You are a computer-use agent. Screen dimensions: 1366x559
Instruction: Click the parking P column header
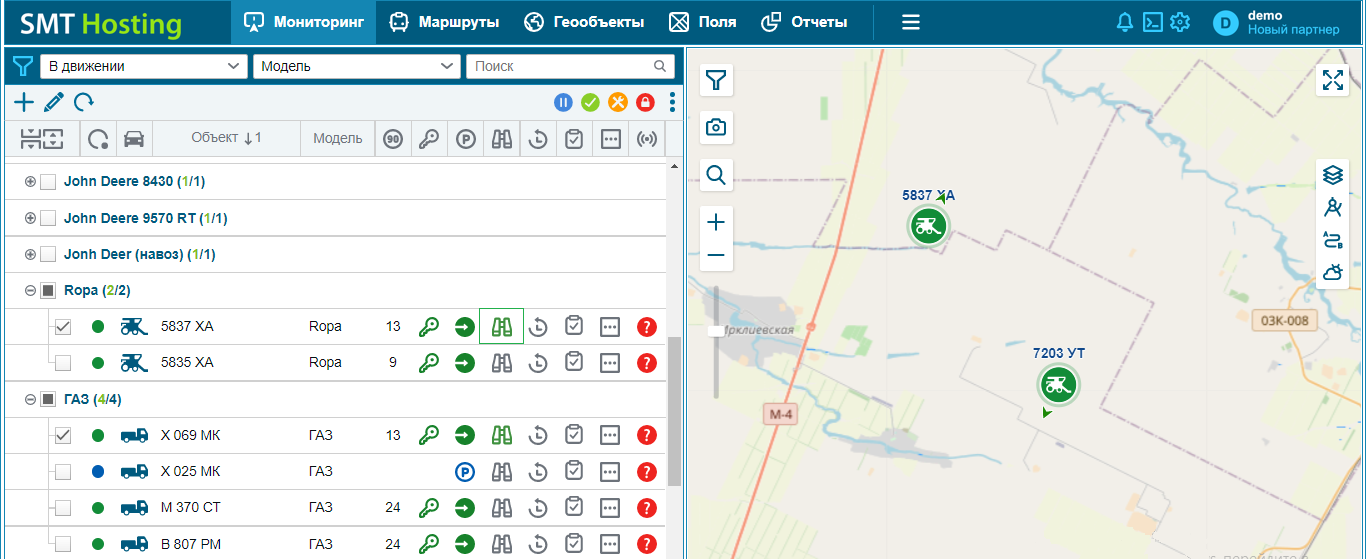(465, 139)
